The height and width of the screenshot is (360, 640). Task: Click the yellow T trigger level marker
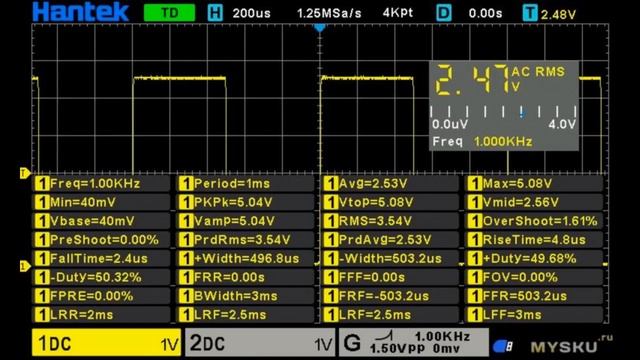pos(24,173)
